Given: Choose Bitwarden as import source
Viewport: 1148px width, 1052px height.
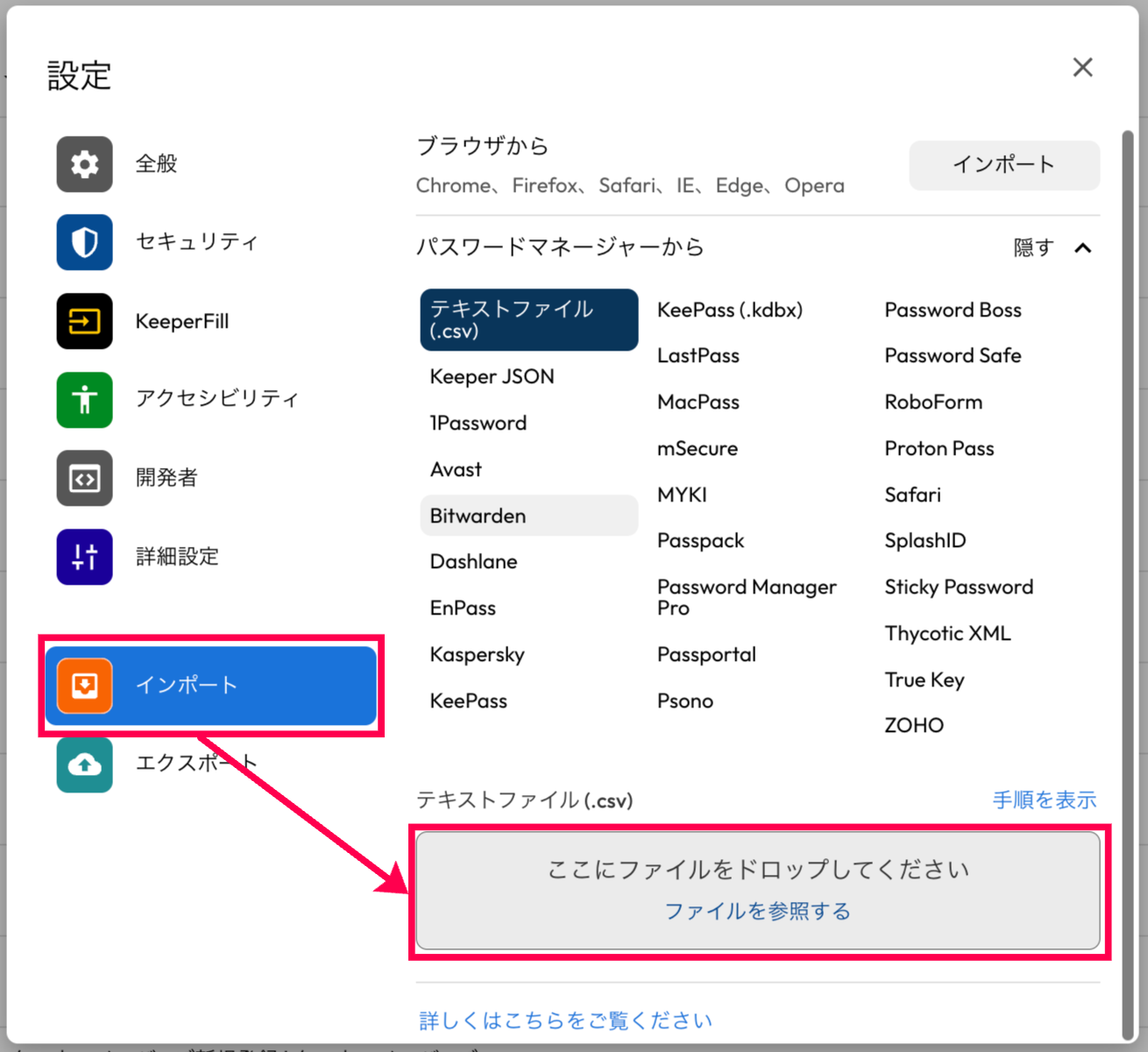Looking at the screenshot, I should (529, 515).
